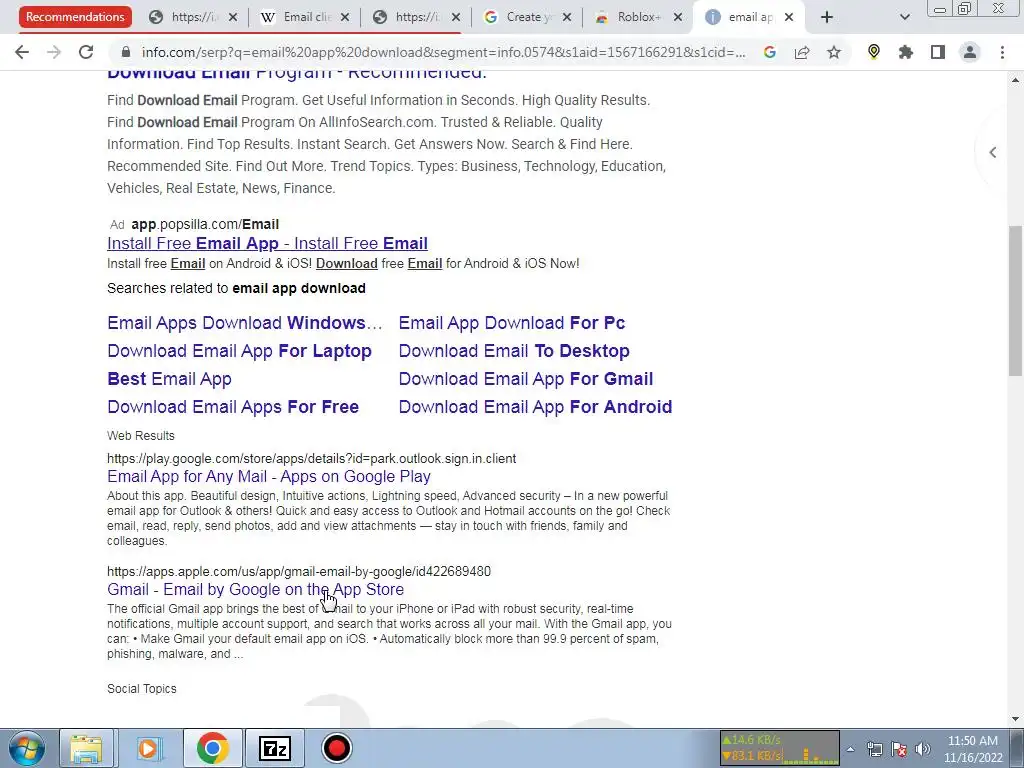Open the share page icon

[x=802, y=52]
